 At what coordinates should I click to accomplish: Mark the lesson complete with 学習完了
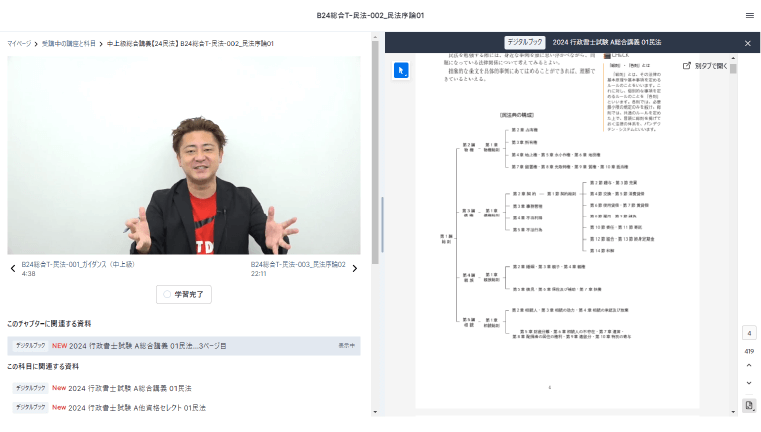[184, 294]
